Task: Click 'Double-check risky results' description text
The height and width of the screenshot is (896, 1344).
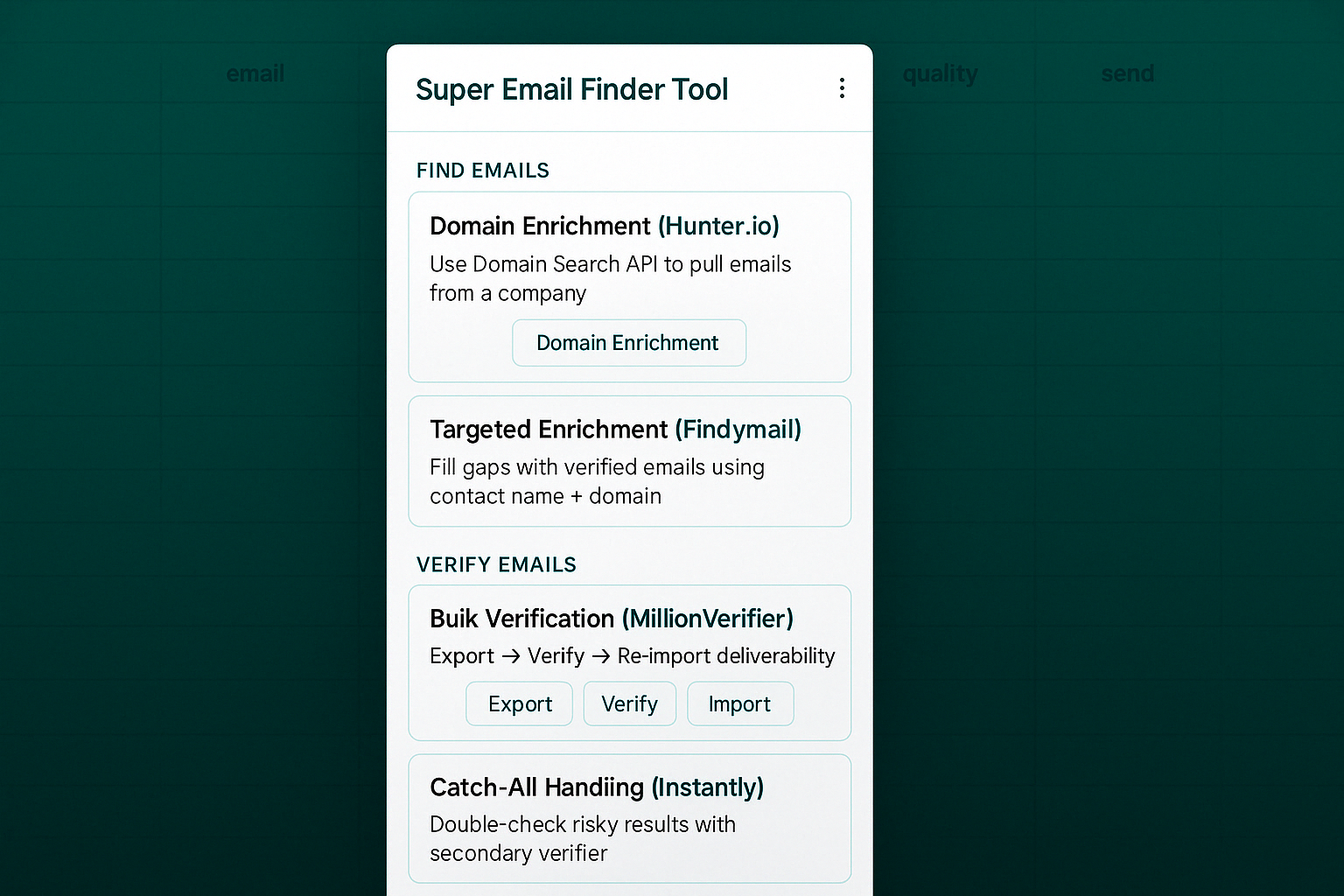Action: point(582,838)
